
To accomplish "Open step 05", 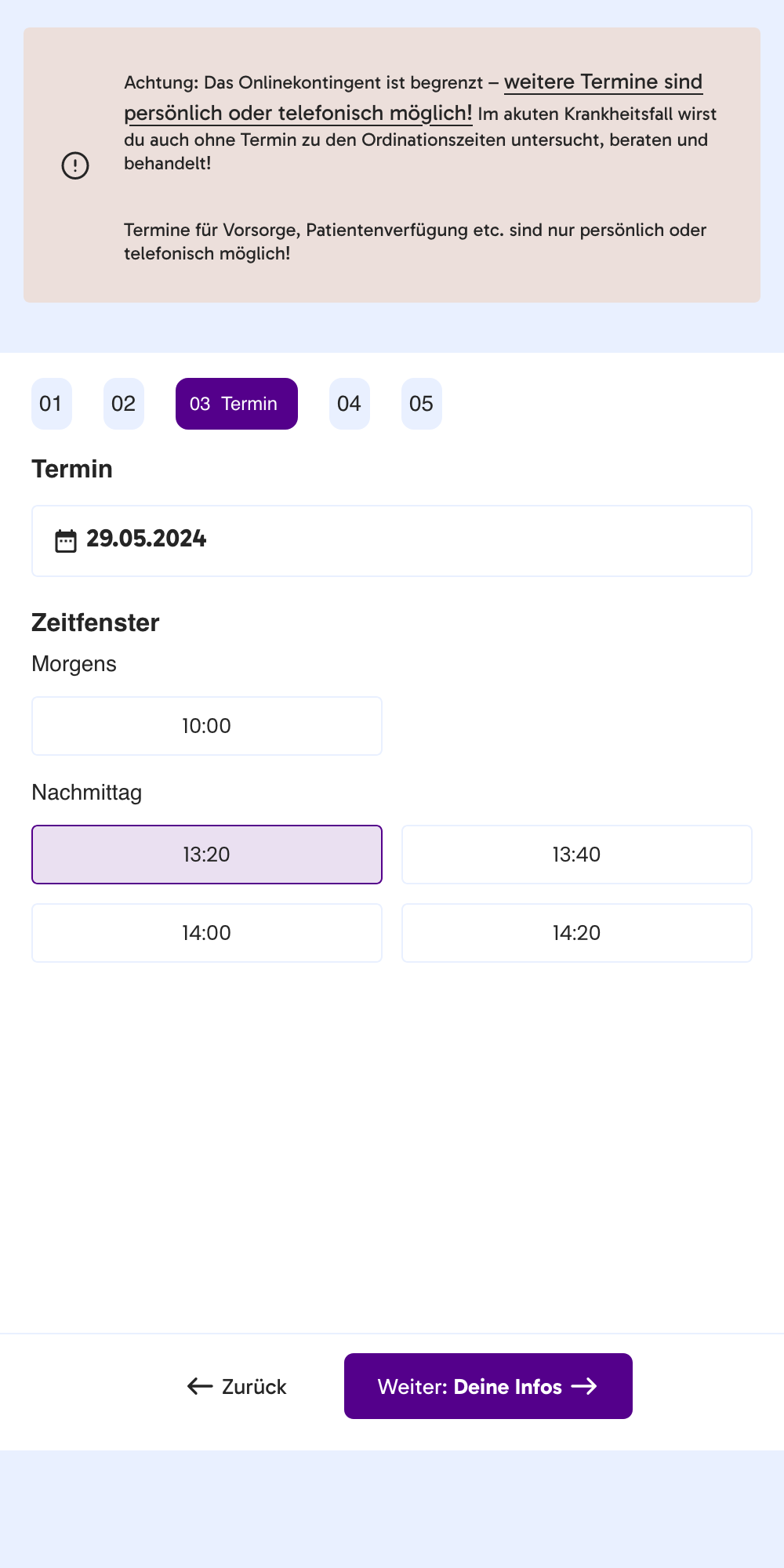I will click(x=421, y=404).
